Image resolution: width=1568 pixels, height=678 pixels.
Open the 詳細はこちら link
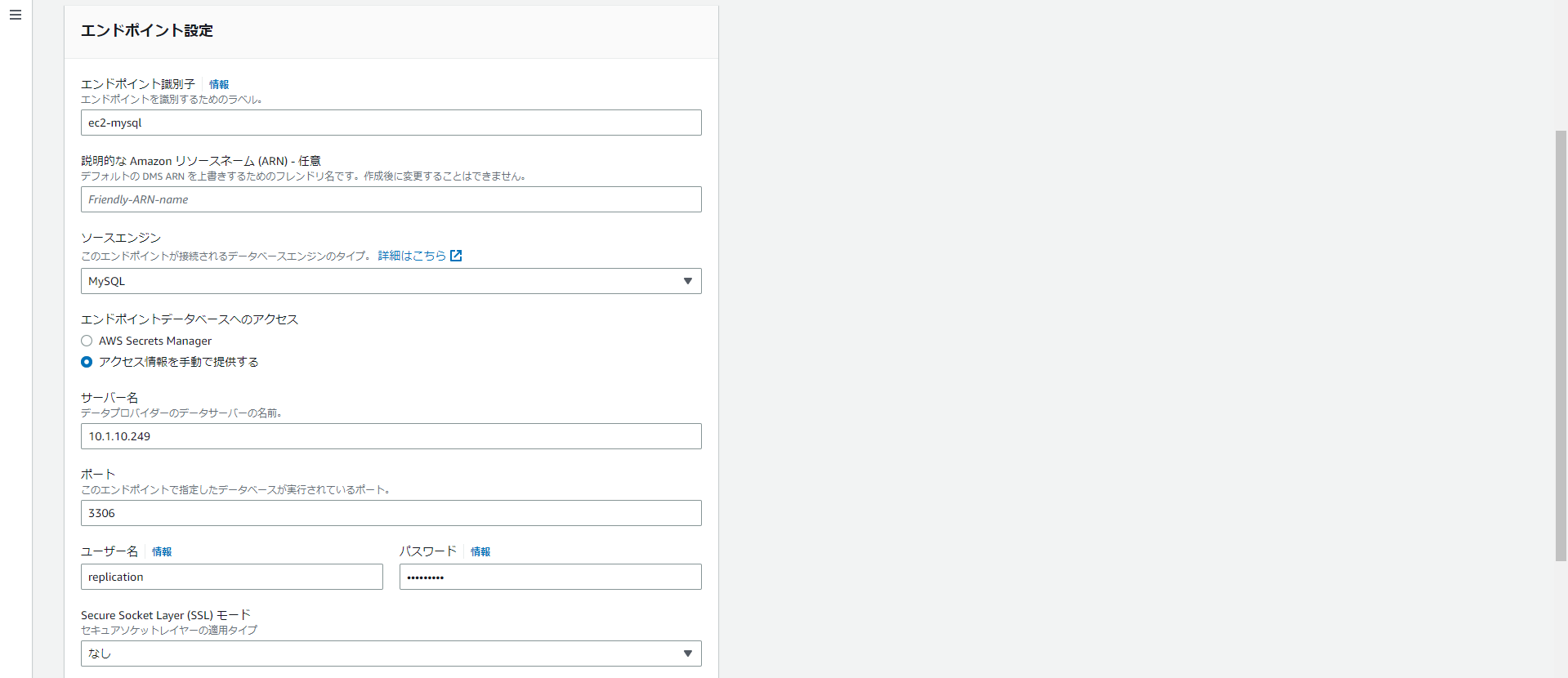click(x=412, y=256)
